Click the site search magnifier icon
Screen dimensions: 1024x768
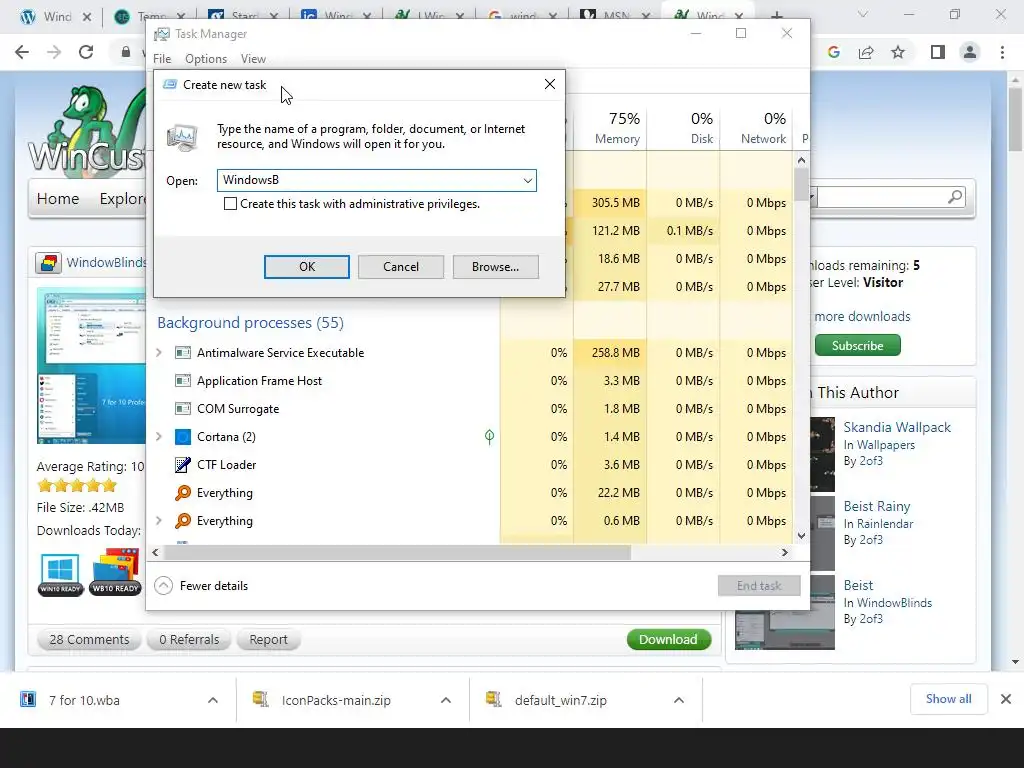[x=955, y=196]
